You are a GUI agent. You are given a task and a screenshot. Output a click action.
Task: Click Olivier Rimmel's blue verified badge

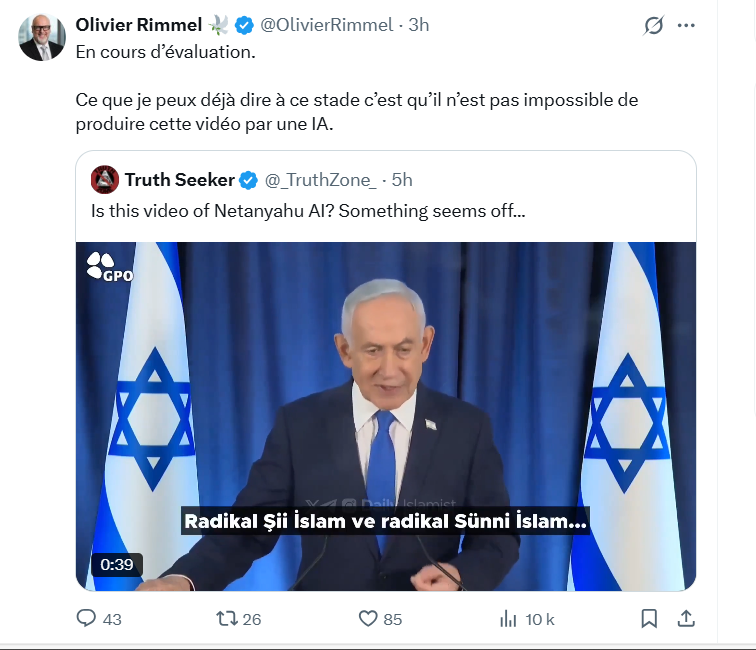click(x=244, y=25)
